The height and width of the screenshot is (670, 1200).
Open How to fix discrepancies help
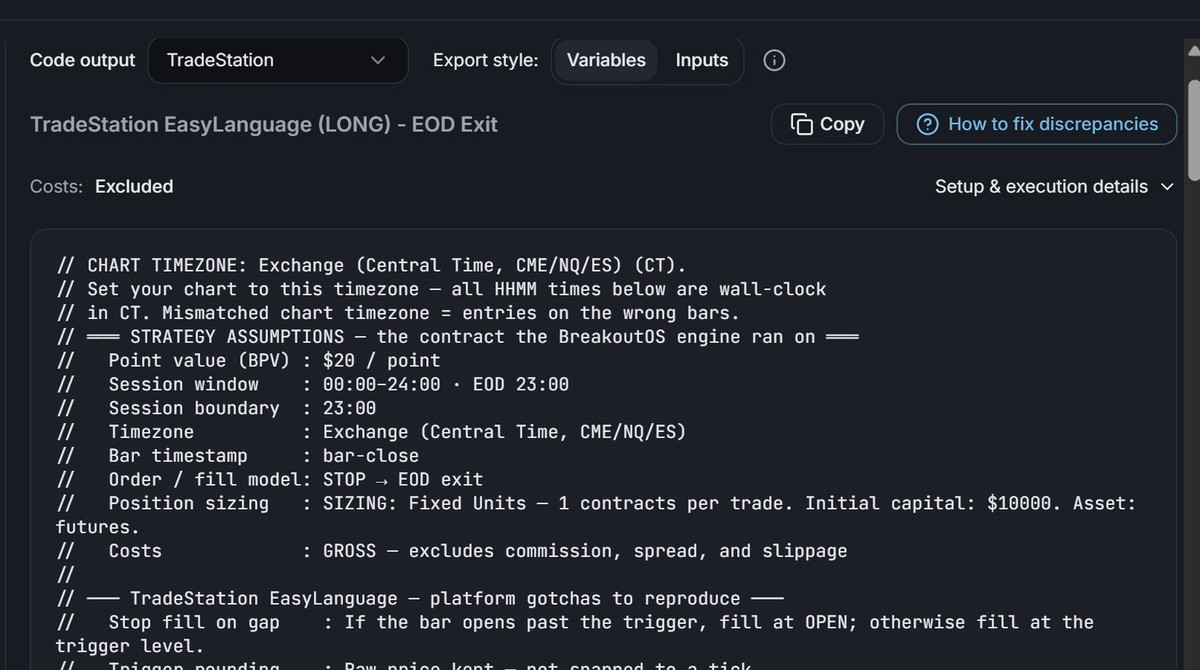click(x=1037, y=124)
